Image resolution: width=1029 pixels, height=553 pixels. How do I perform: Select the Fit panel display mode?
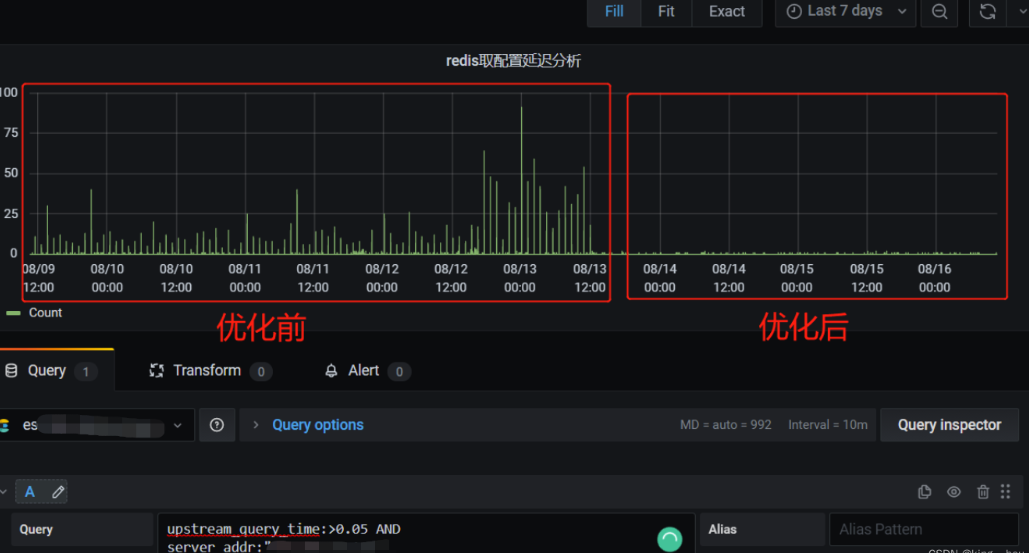(x=666, y=11)
